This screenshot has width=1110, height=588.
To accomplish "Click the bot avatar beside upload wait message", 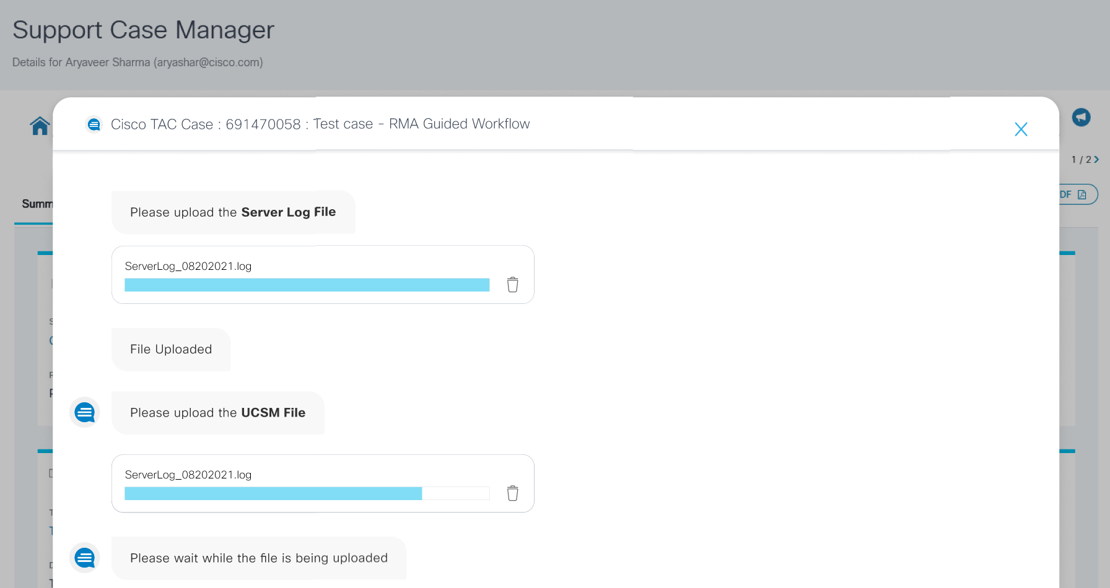I will [84, 557].
